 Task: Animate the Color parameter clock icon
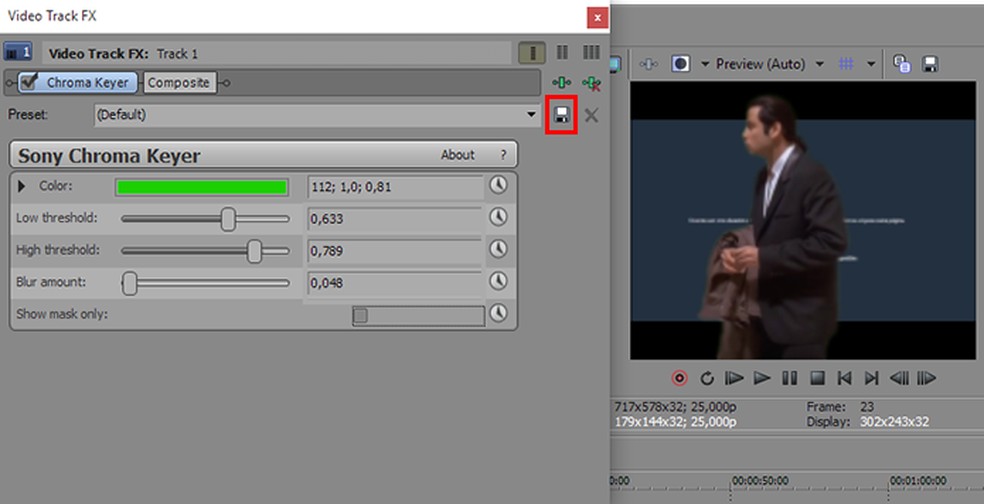(x=498, y=185)
